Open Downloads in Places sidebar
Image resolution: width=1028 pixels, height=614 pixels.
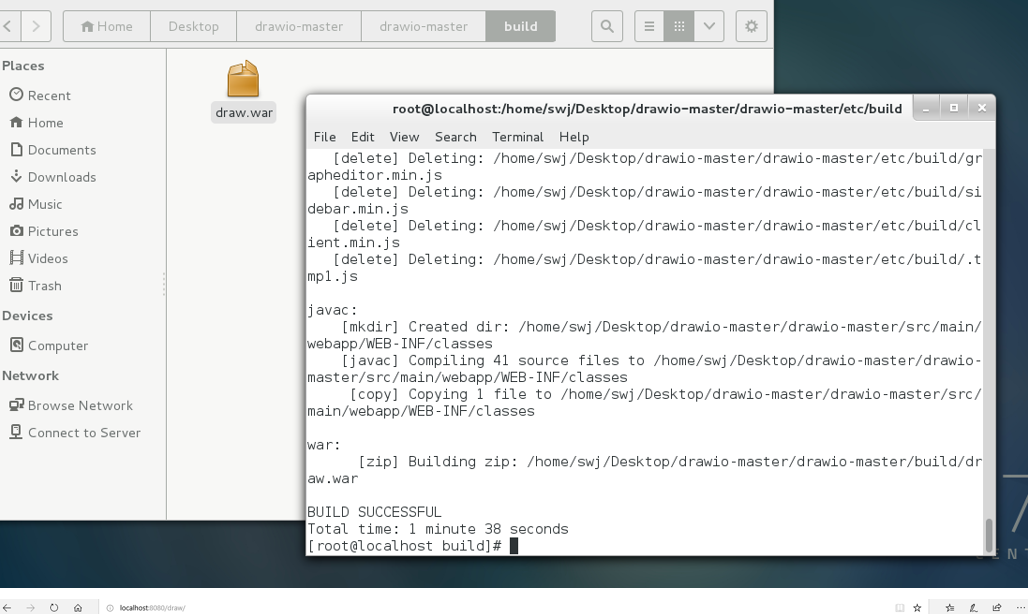point(53,177)
